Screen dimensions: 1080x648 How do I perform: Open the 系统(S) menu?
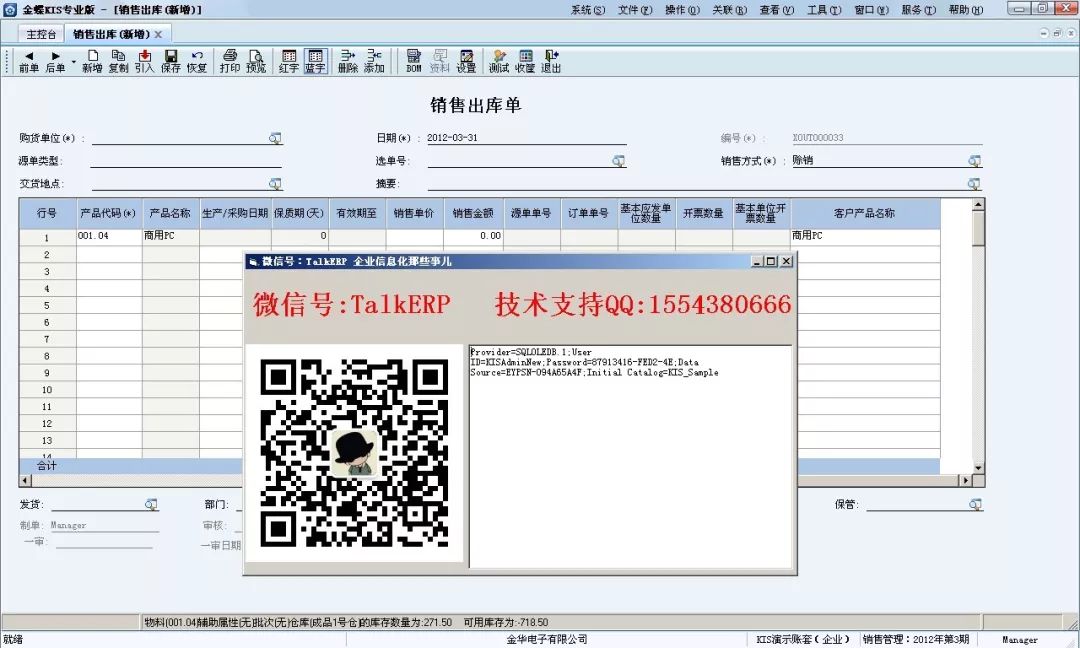[x=588, y=10]
